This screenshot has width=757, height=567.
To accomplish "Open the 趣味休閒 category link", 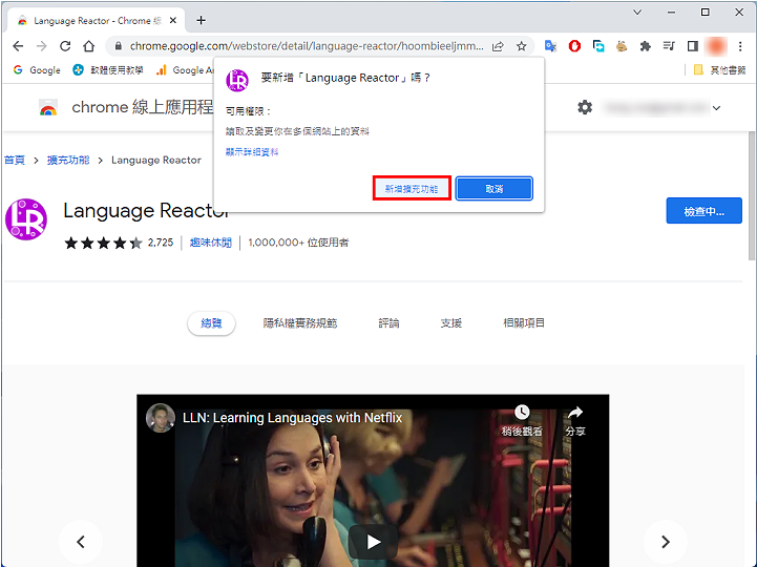I will pos(210,242).
